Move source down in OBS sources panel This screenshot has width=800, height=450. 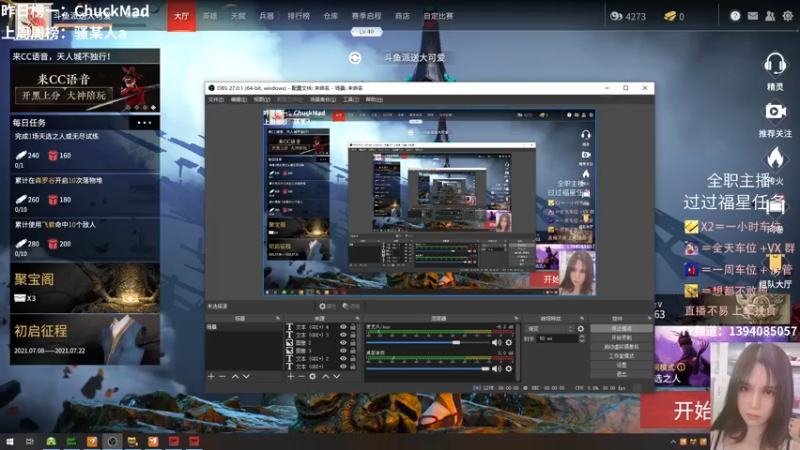pyautogui.click(x=337, y=376)
